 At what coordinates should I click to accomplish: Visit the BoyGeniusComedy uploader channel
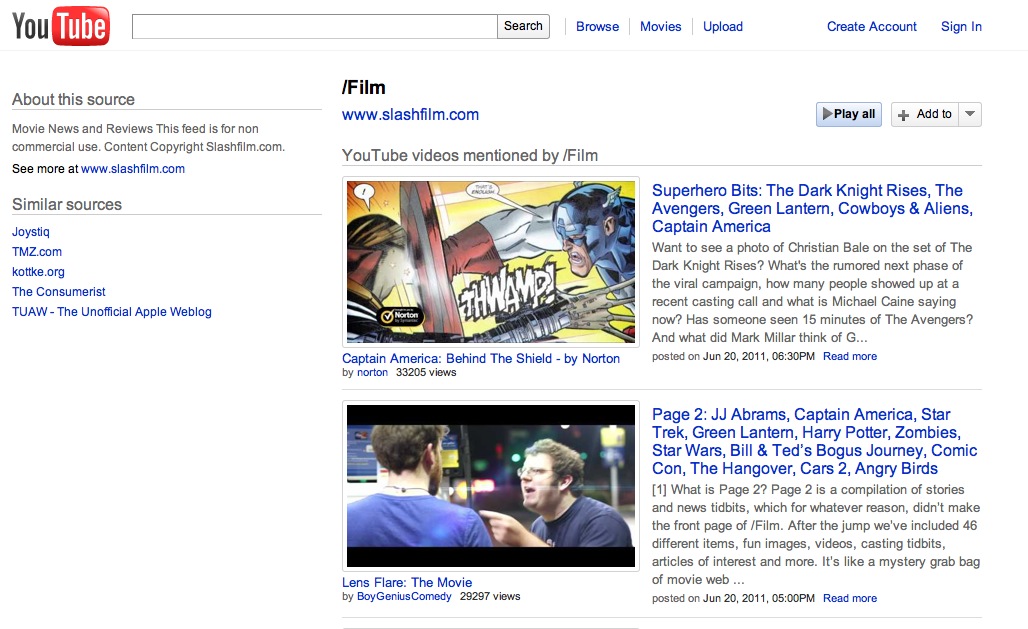404,596
